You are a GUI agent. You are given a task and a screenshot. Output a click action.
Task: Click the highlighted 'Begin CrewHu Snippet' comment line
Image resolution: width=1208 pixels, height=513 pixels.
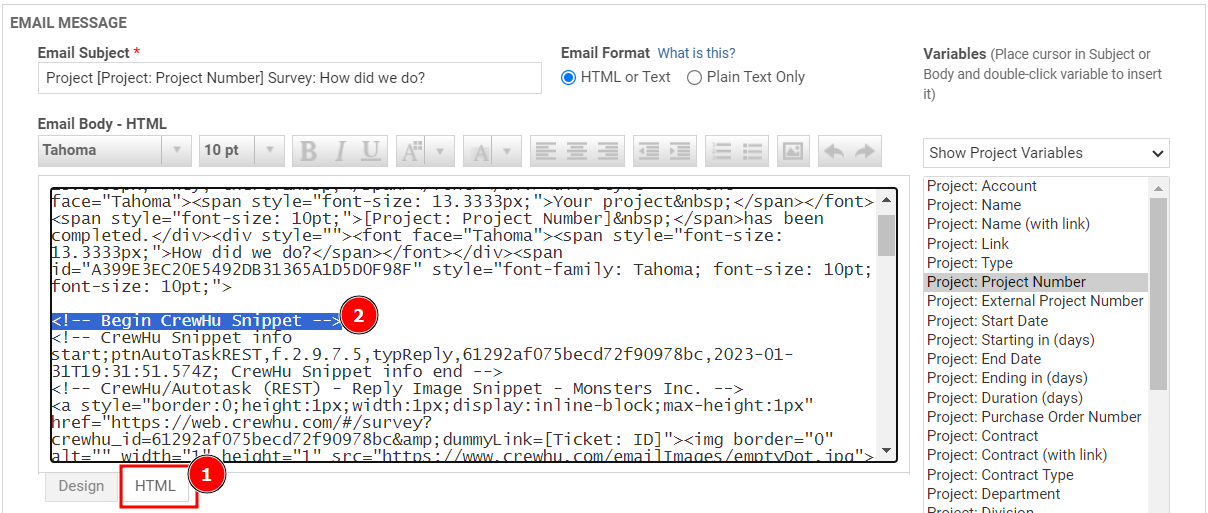[x=196, y=321]
